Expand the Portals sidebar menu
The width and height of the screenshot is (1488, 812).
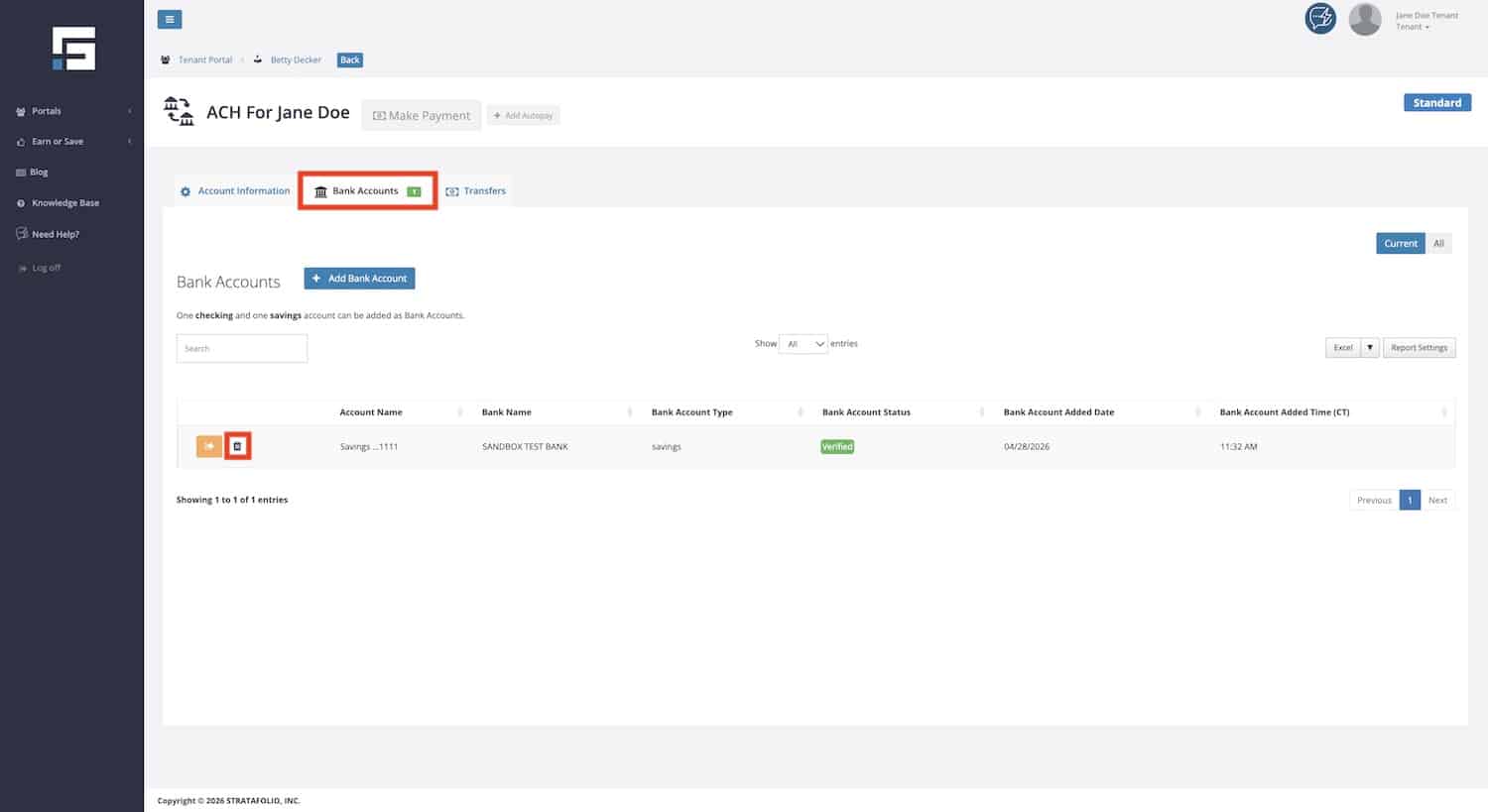[72, 111]
